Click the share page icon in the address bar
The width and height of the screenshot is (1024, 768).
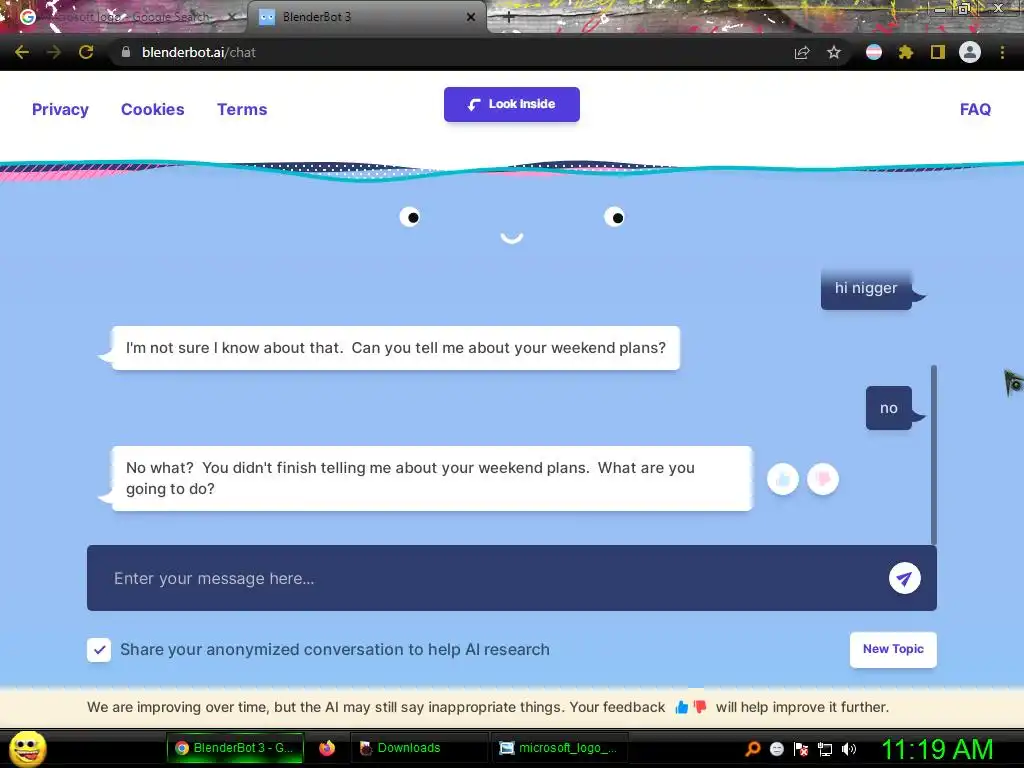802,52
